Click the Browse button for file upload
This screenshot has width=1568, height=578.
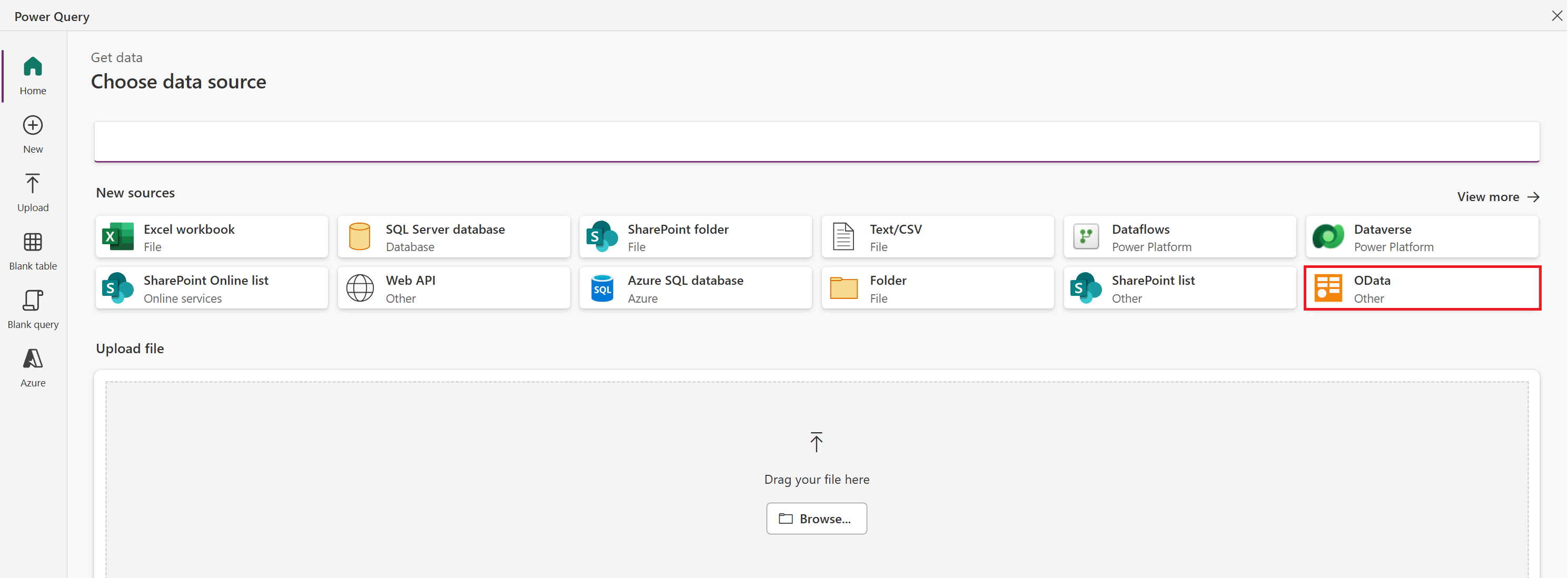816,518
